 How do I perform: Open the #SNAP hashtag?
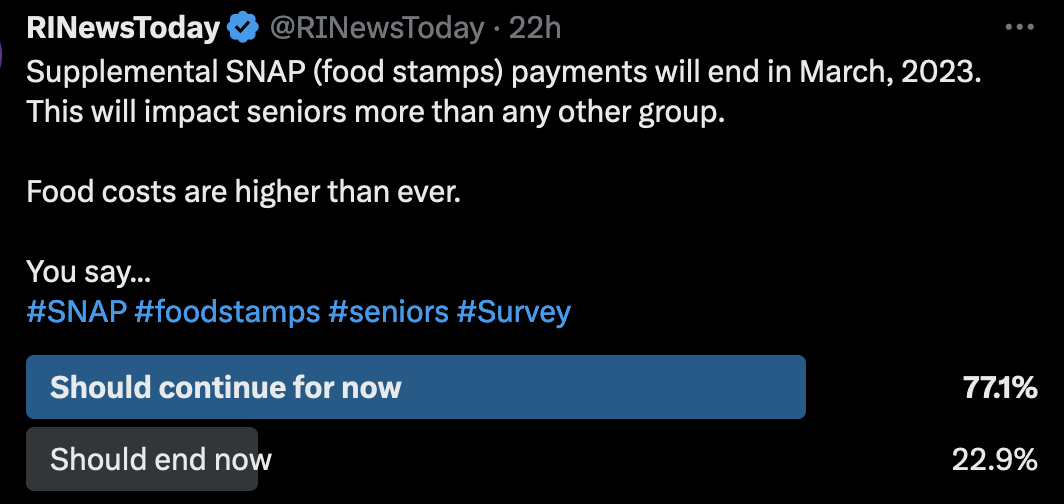tap(76, 312)
